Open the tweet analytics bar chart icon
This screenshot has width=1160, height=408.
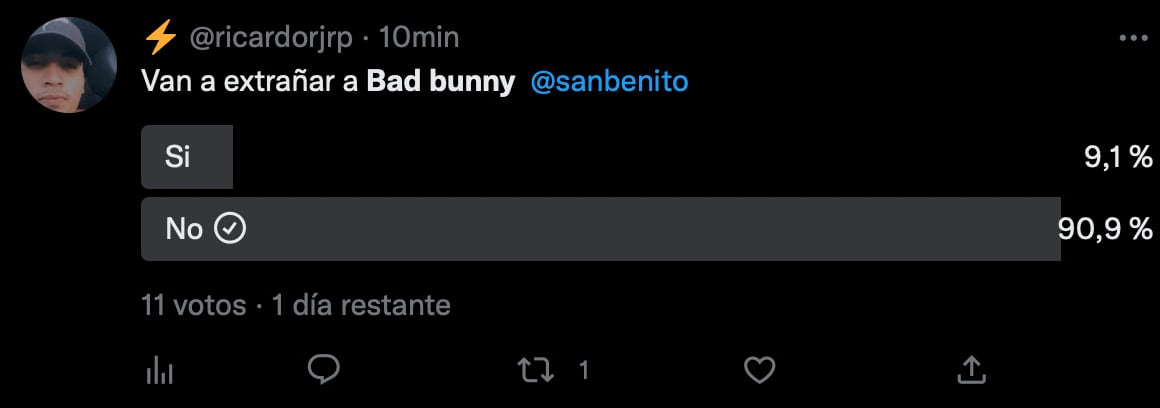tap(159, 371)
